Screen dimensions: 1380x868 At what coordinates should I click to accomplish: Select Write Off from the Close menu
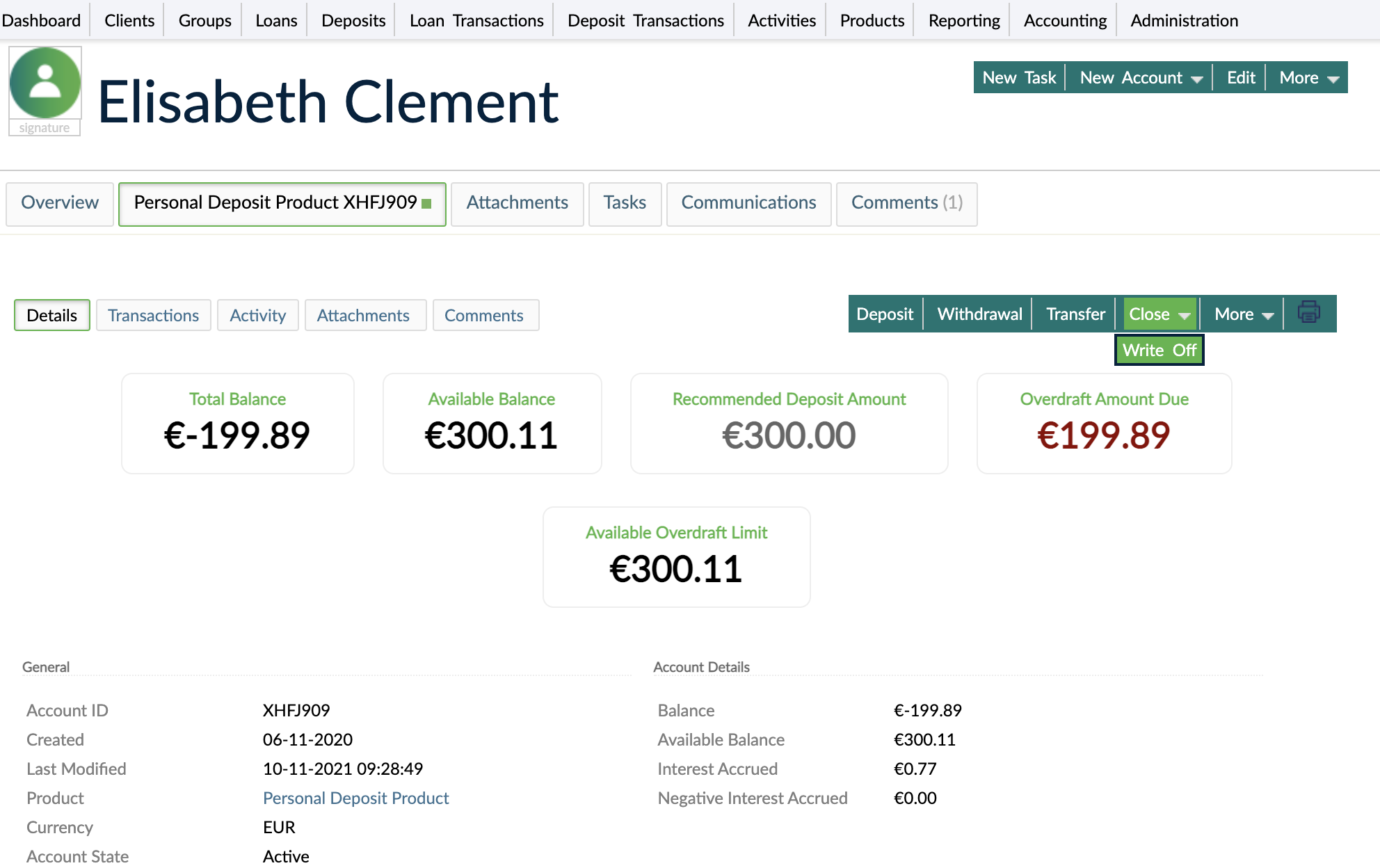pos(1159,350)
